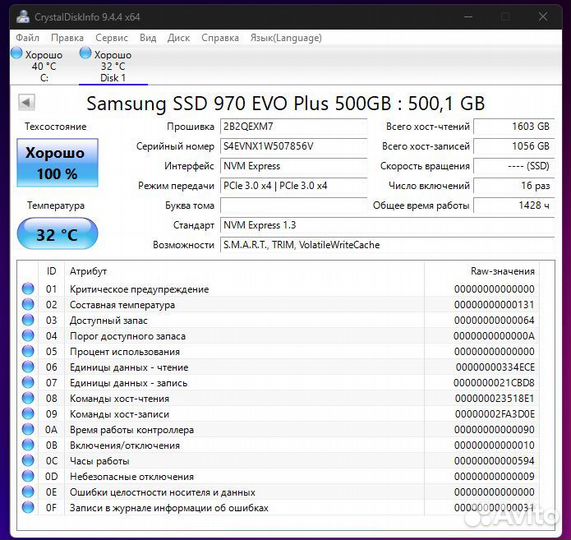Click the Хорошо 100 % health status button
Screen dimensions: 571x540
coord(58,163)
